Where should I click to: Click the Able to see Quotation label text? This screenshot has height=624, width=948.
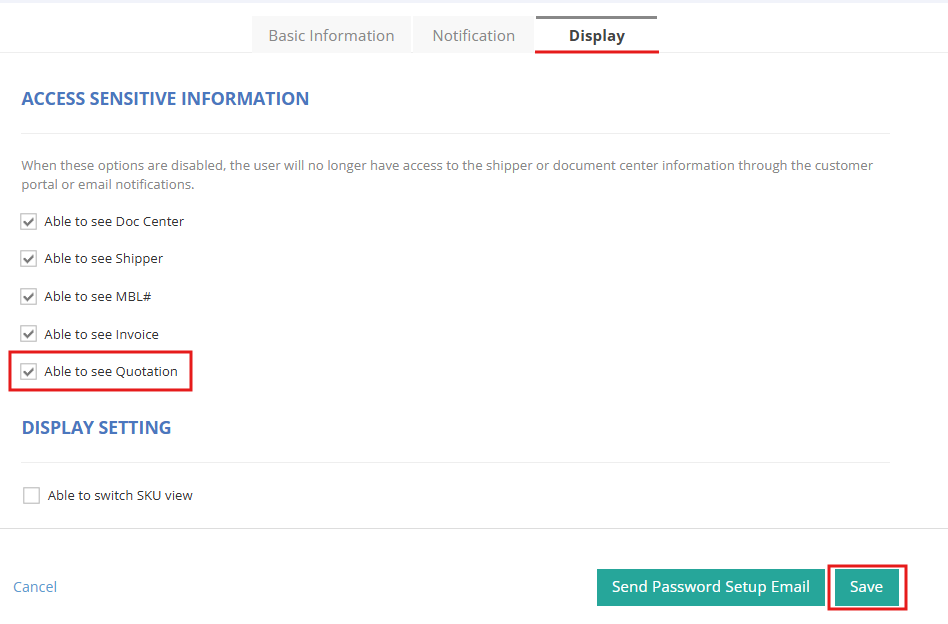113,371
